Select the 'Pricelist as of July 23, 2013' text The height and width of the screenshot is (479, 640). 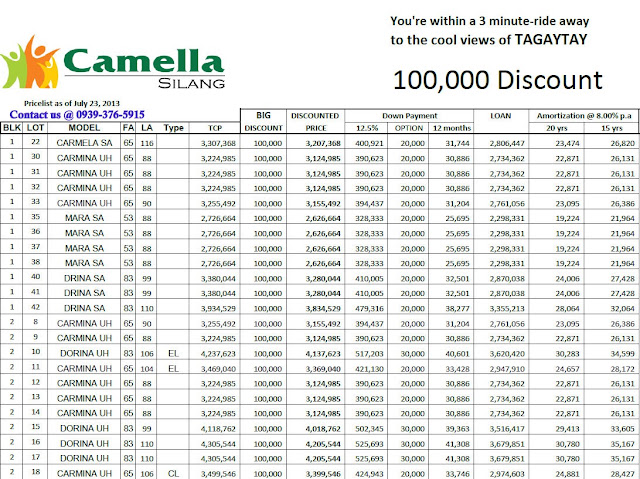71,103
